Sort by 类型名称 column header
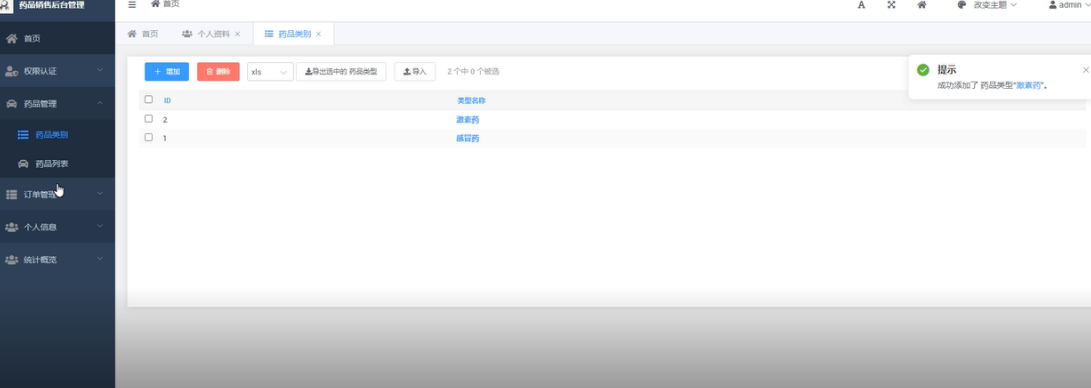Screen dimensions: 1091x388 coord(471,100)
